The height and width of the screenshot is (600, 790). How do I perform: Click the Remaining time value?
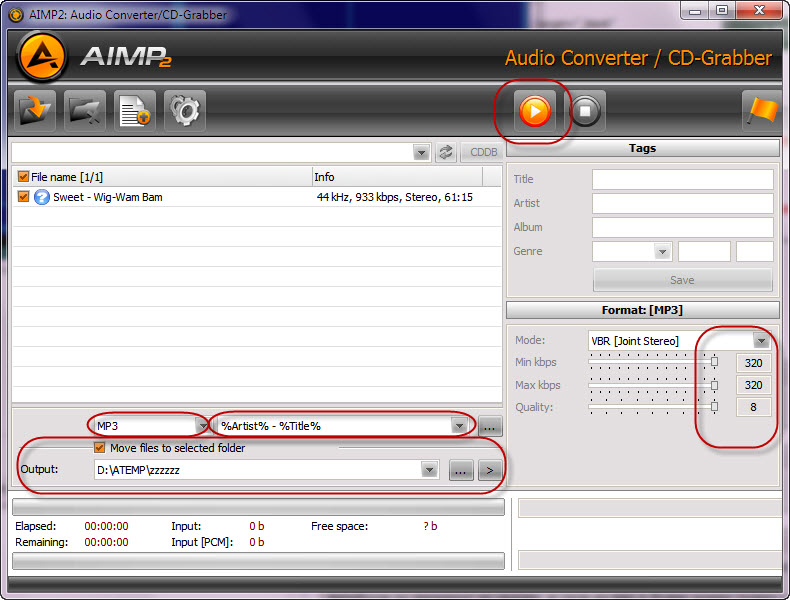106,542
